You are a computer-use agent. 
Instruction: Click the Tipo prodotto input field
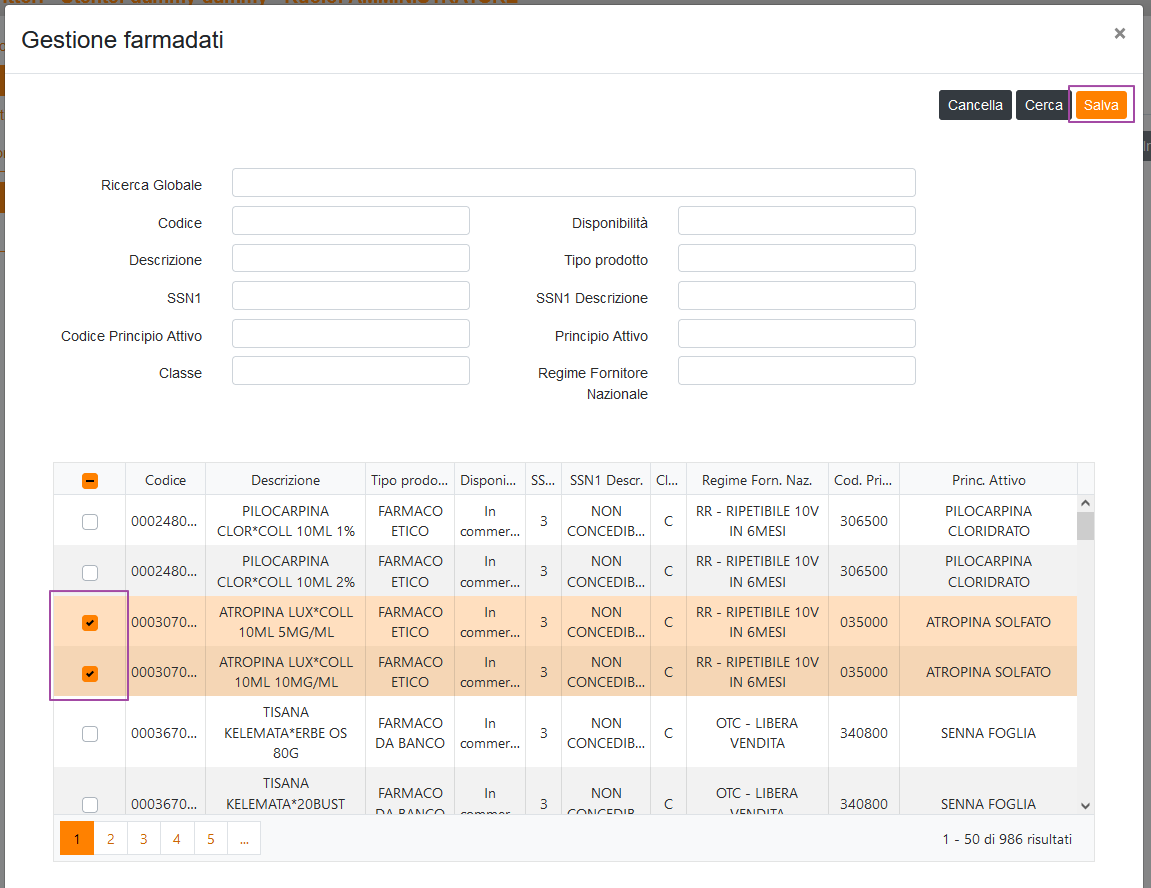(x=796, y=258)
